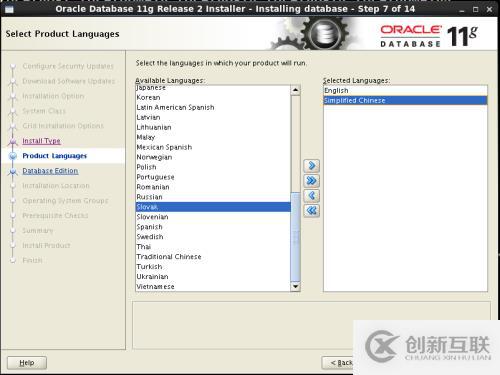500x375 pixels.
Task: Click the Prerequisite Checks step
Action: coord(55,216)
